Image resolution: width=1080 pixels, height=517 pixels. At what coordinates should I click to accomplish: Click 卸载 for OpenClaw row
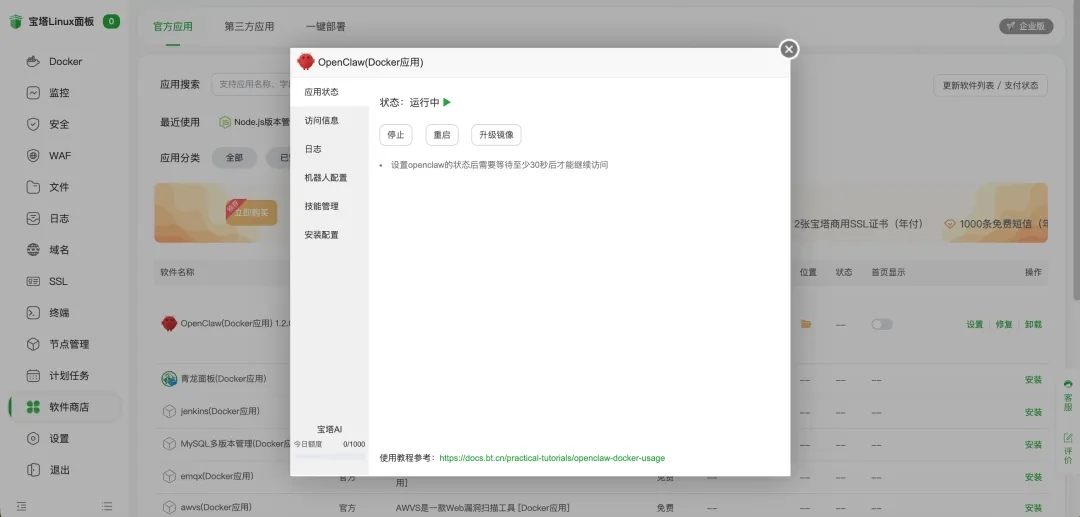tap(1033, 324)
